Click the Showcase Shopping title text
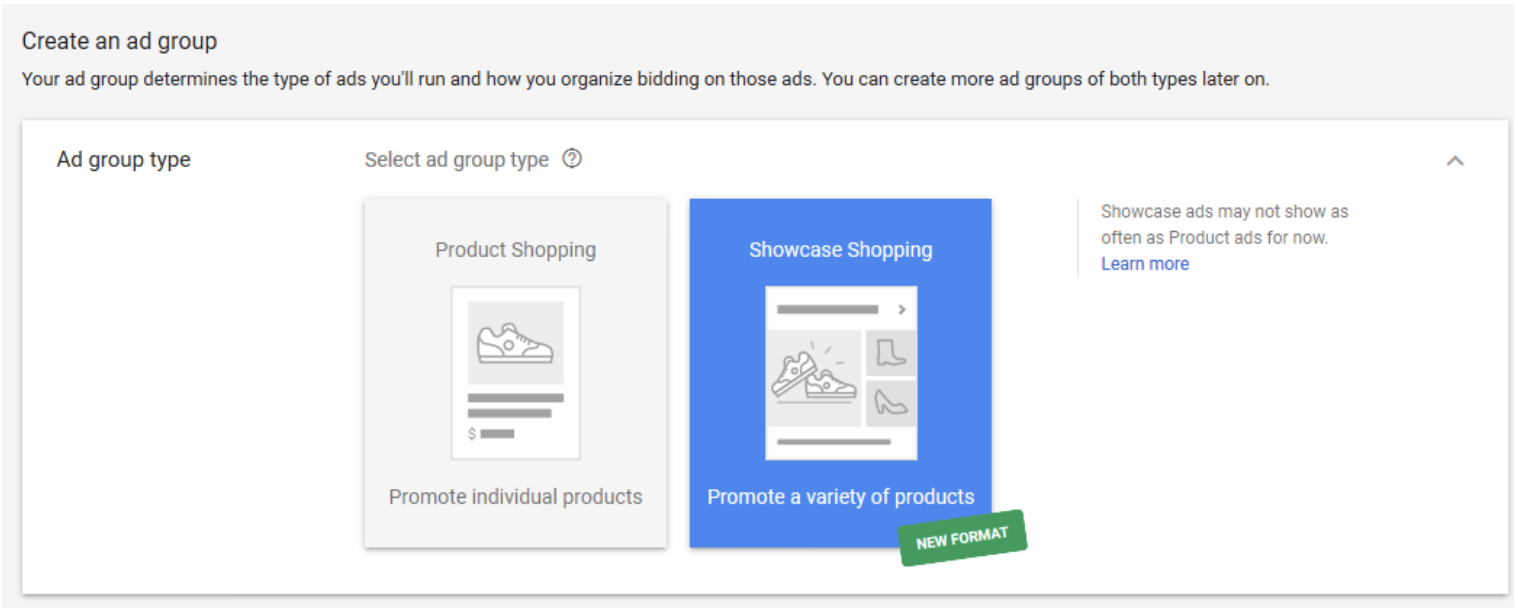The image size is (1518, 608). [840, 250]
